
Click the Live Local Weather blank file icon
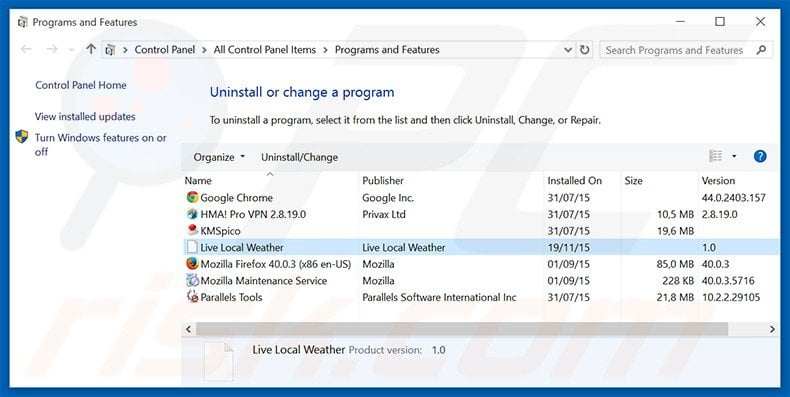point(192,247)
